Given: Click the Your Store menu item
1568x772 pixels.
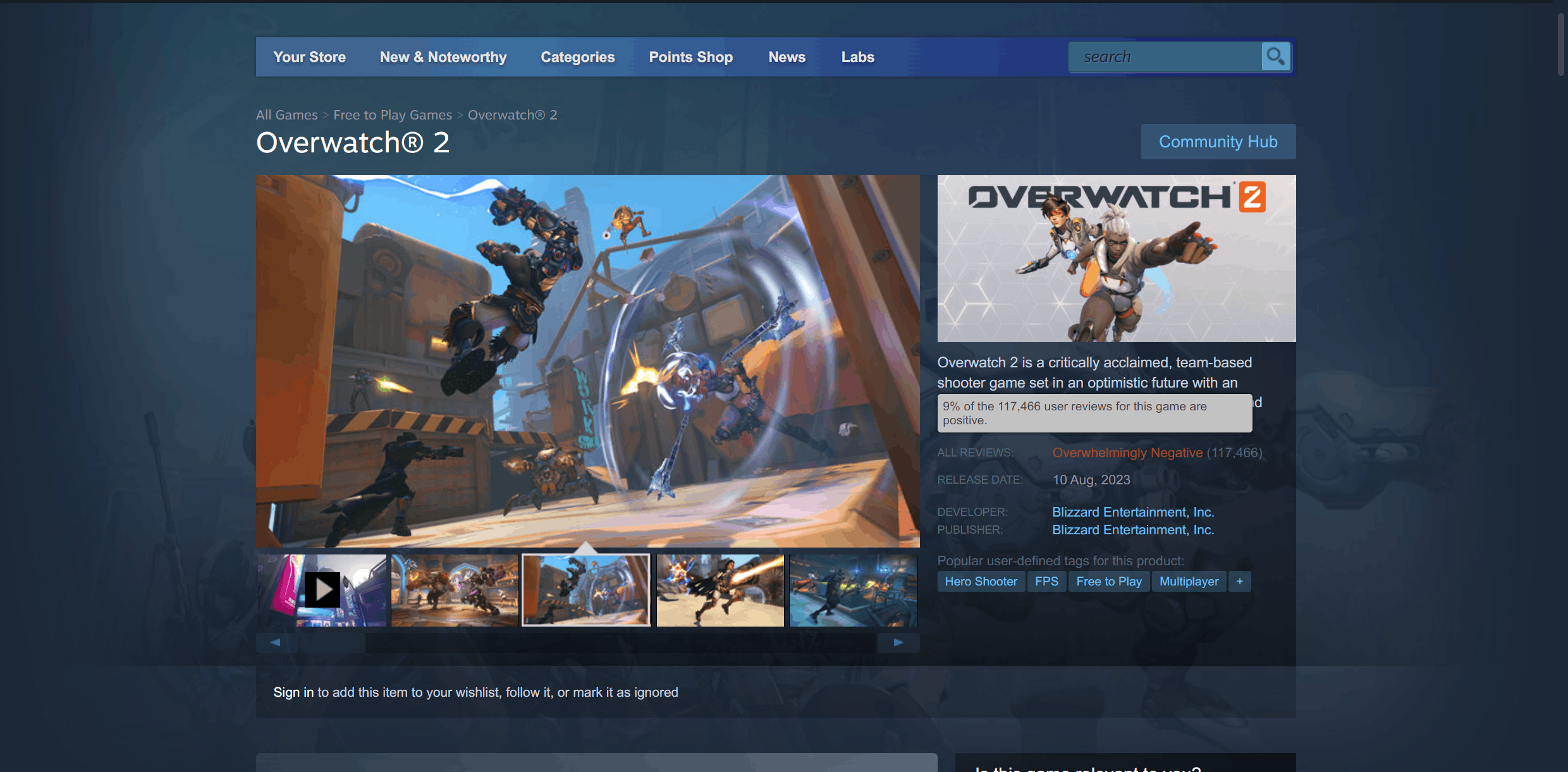Looking at the screenshot, I should [x=309, y=57].
